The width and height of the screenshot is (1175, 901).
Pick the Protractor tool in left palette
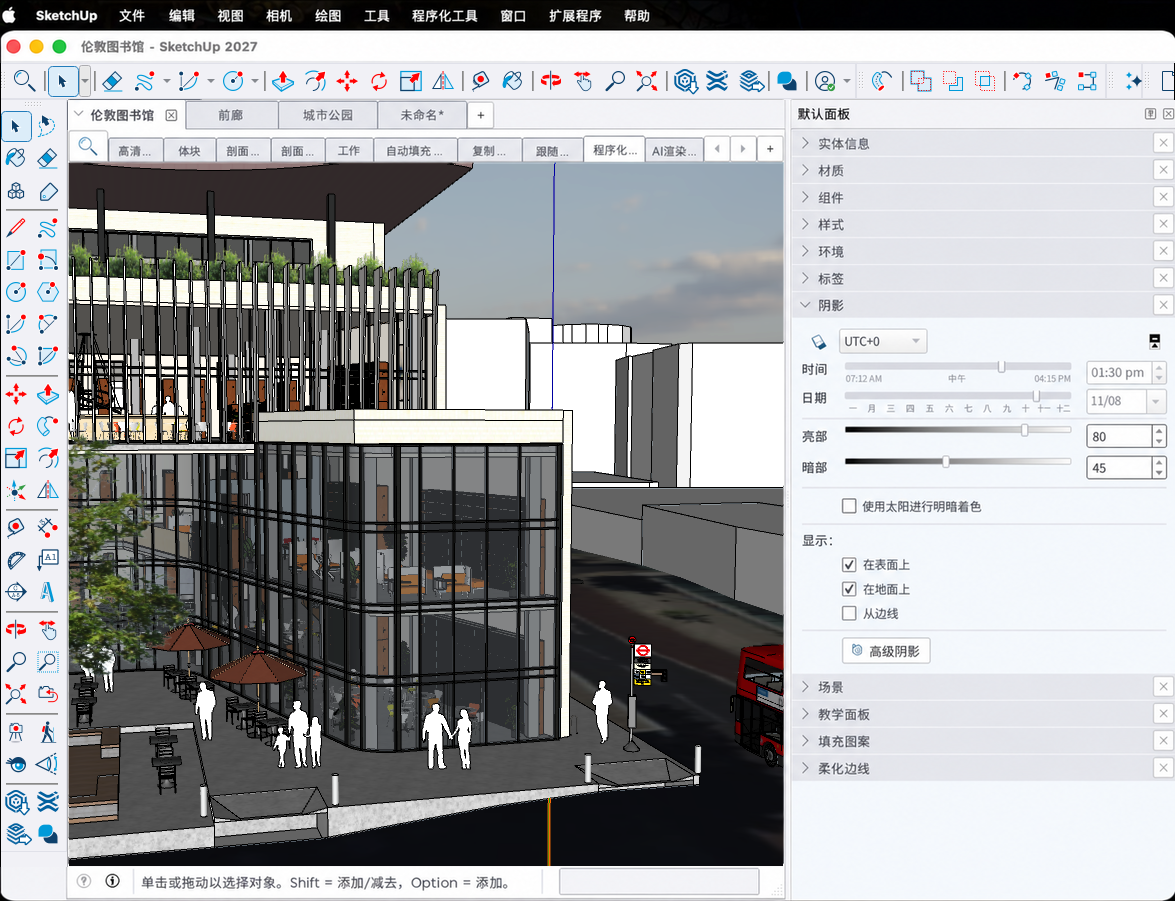tap(16, 559)
